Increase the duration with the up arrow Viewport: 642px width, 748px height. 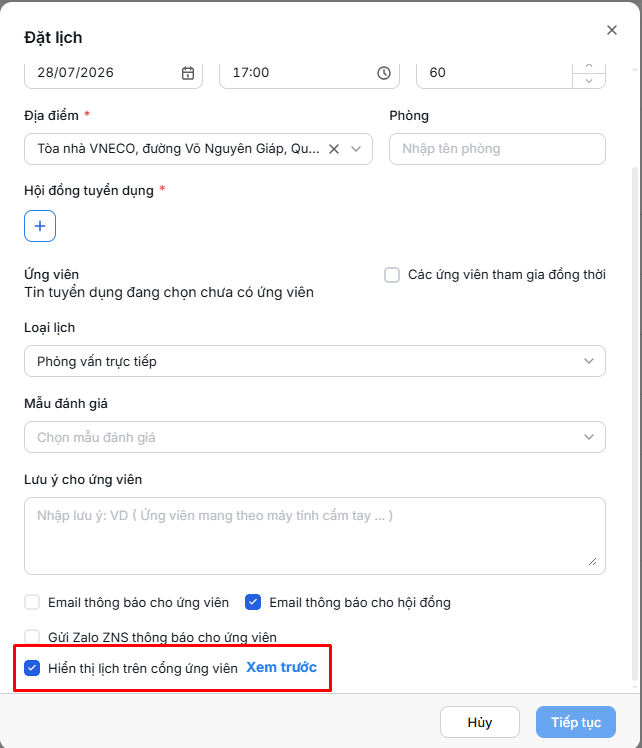[589, 66]
